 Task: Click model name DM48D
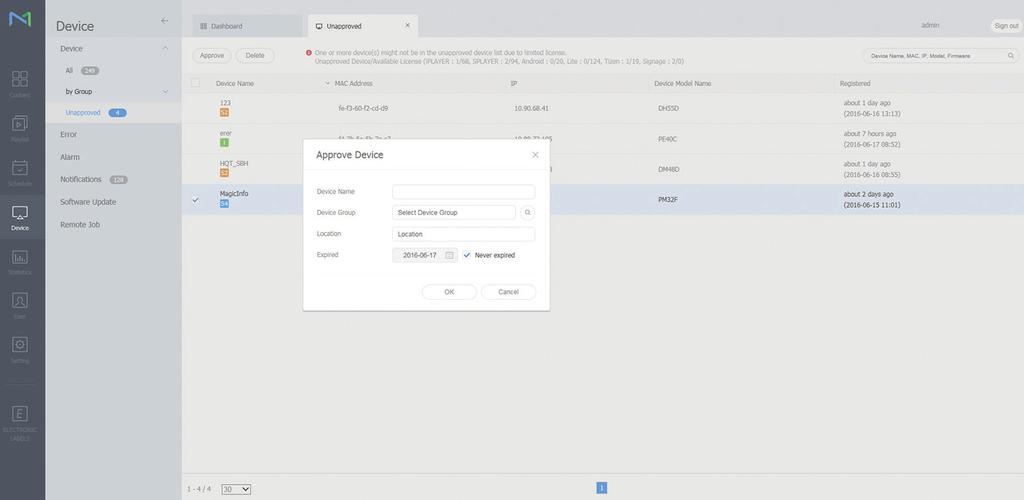pos(669,169)
